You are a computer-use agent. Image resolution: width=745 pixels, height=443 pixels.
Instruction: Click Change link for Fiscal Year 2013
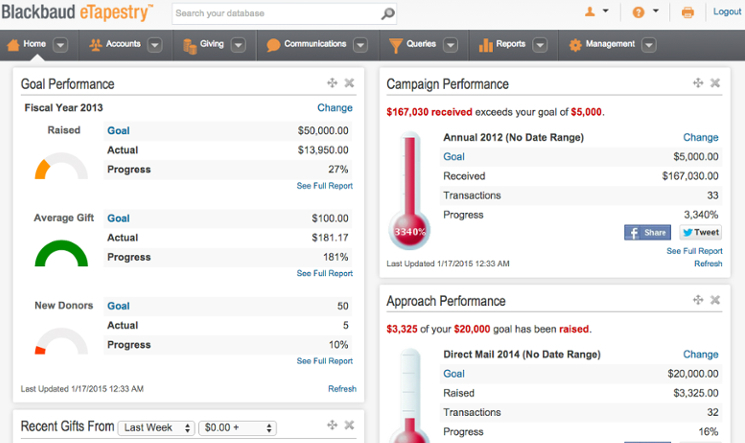click(335, 108)
